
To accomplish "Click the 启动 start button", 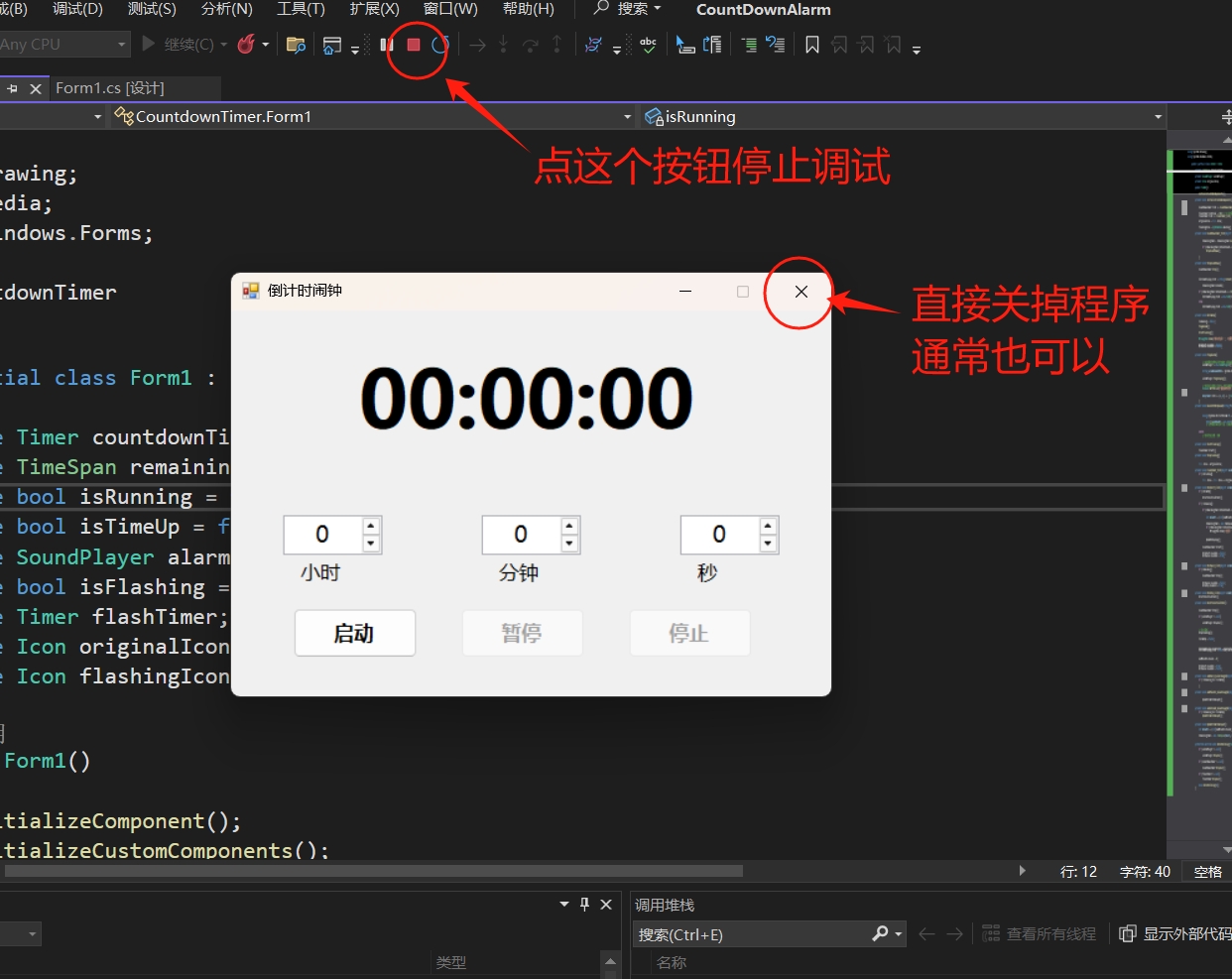I will click(x=354, y=633).
